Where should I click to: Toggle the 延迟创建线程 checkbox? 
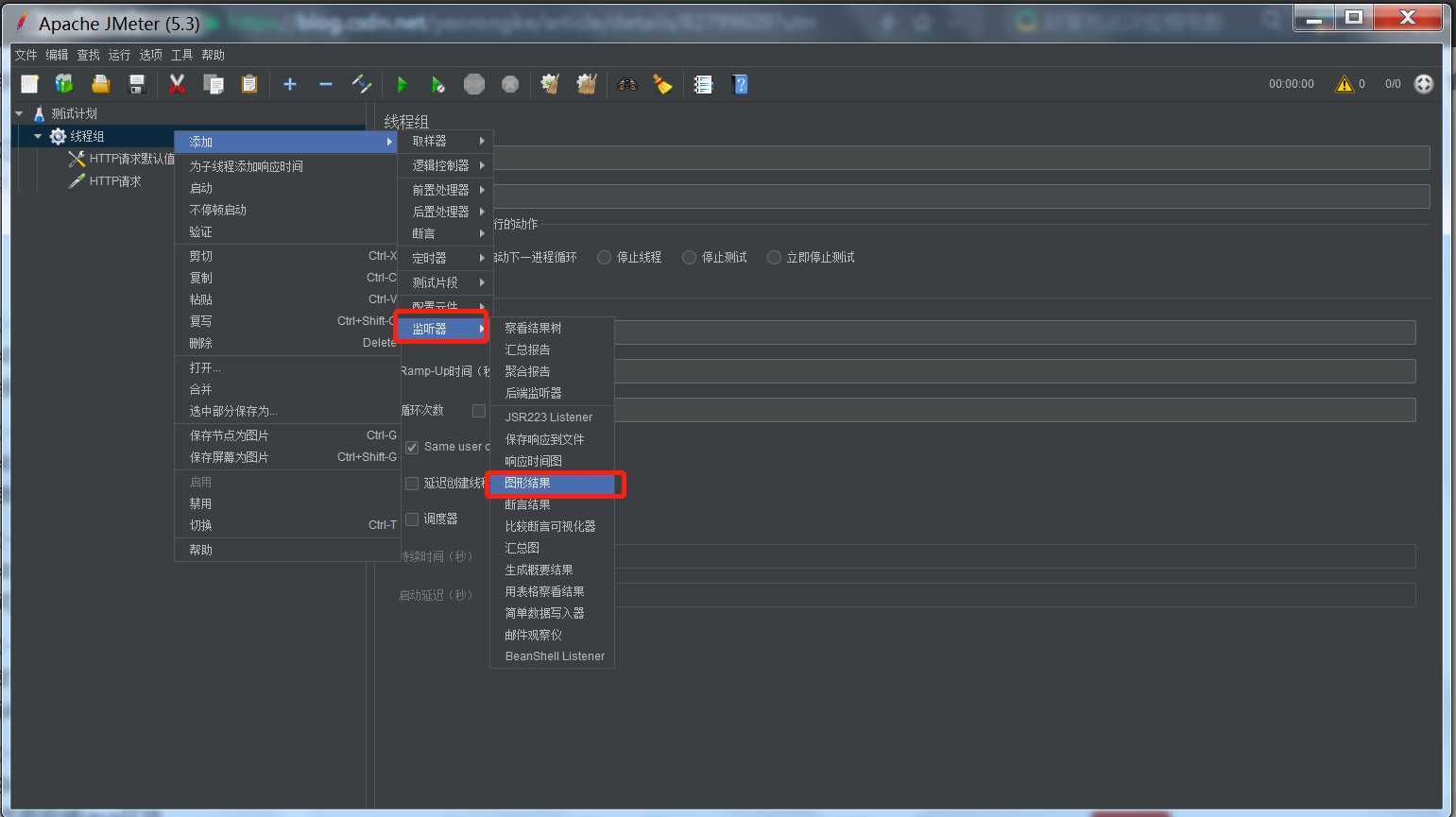click(x=412, y=483)
